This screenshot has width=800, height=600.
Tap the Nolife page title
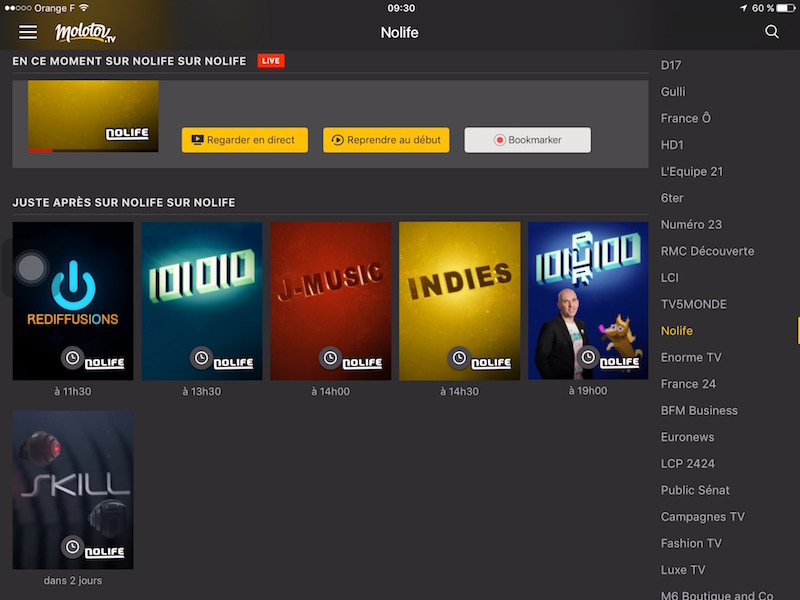(x=399, y=33)
